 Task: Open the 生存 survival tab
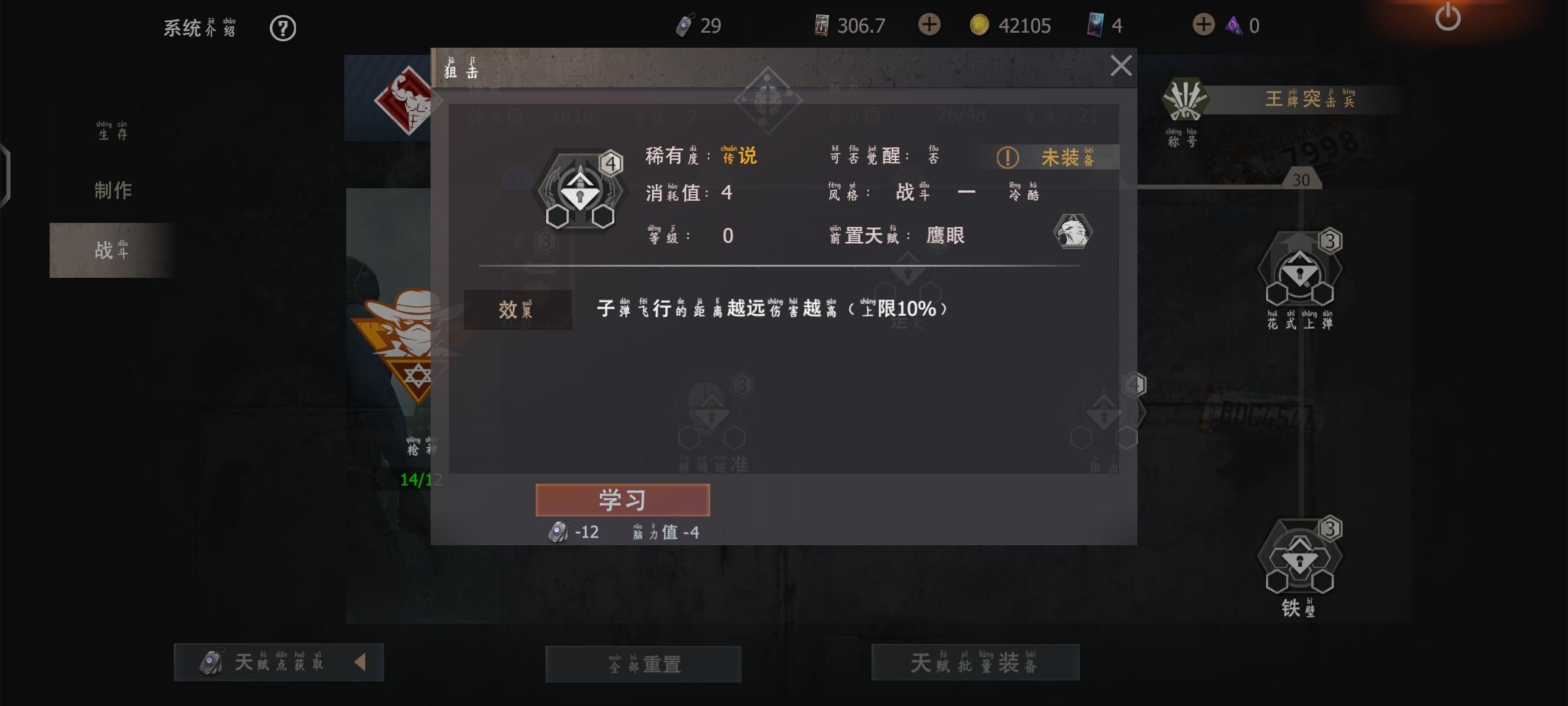[112, 131]
